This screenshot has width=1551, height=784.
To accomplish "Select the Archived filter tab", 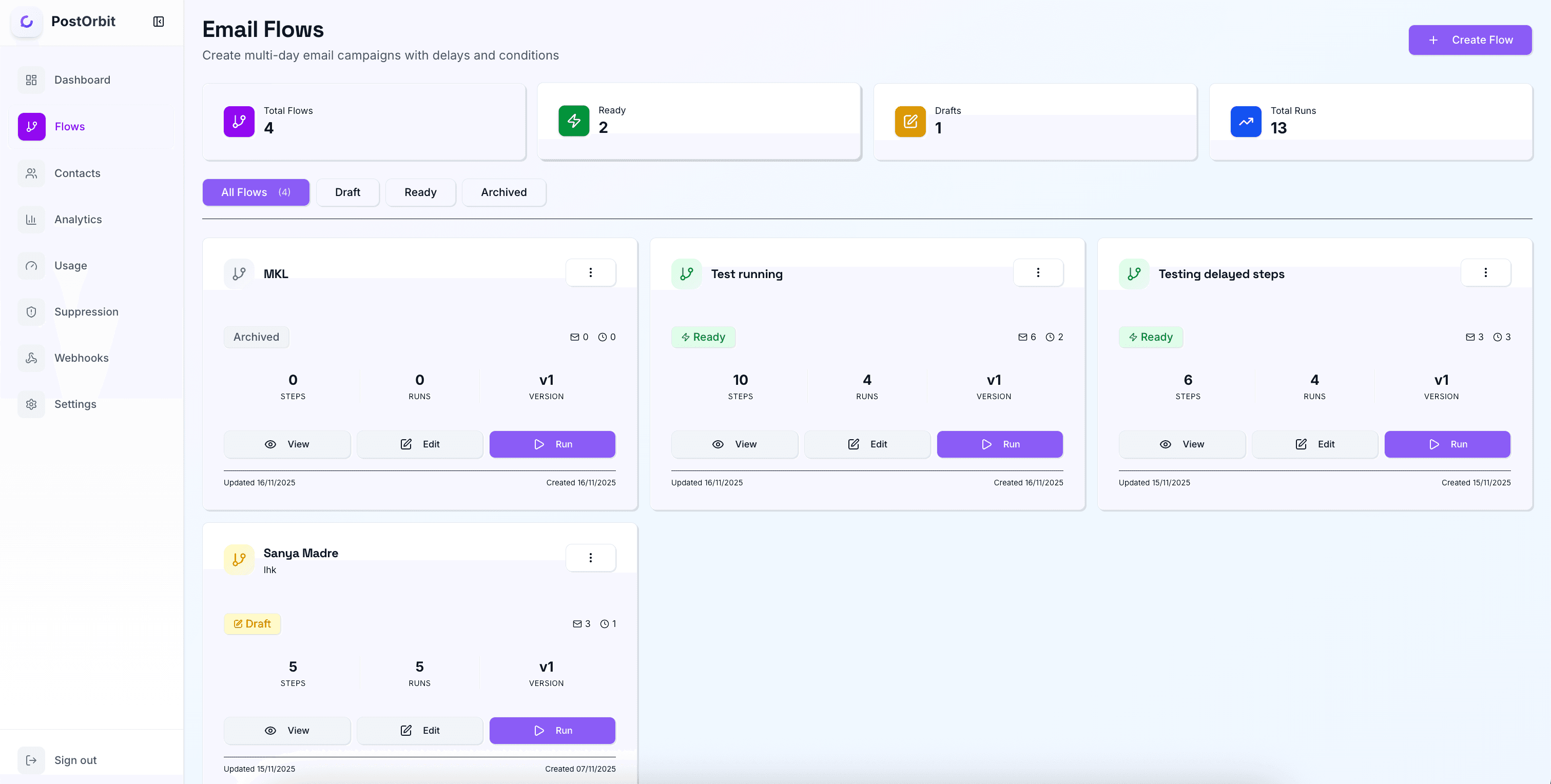I will [503, 193].
